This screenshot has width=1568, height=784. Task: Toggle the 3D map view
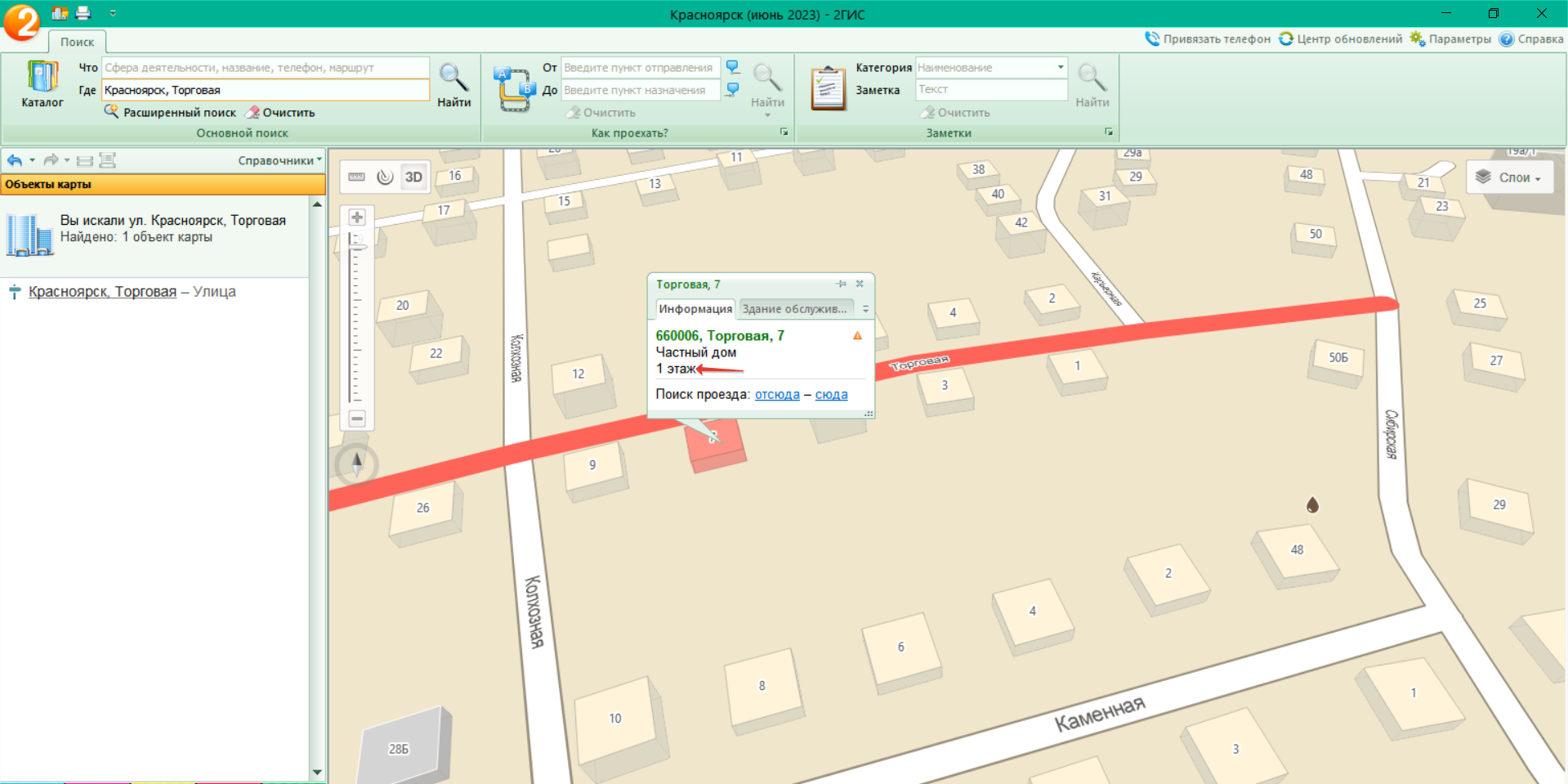413,177
